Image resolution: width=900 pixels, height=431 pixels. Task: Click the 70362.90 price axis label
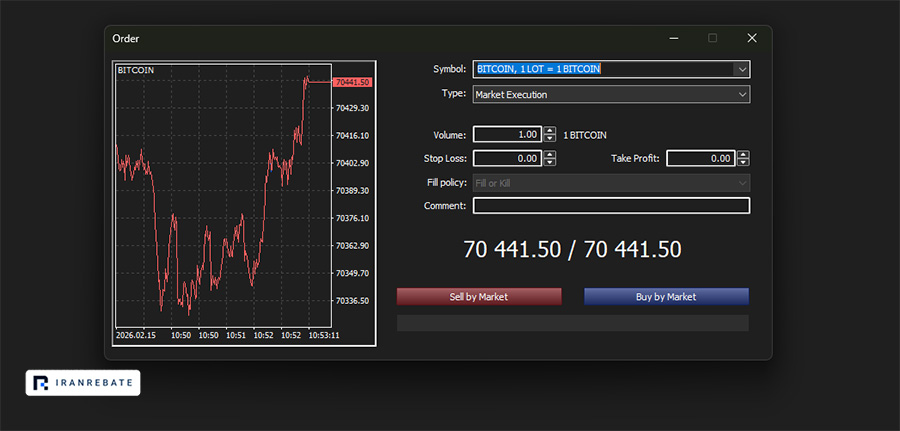point(352,246)
